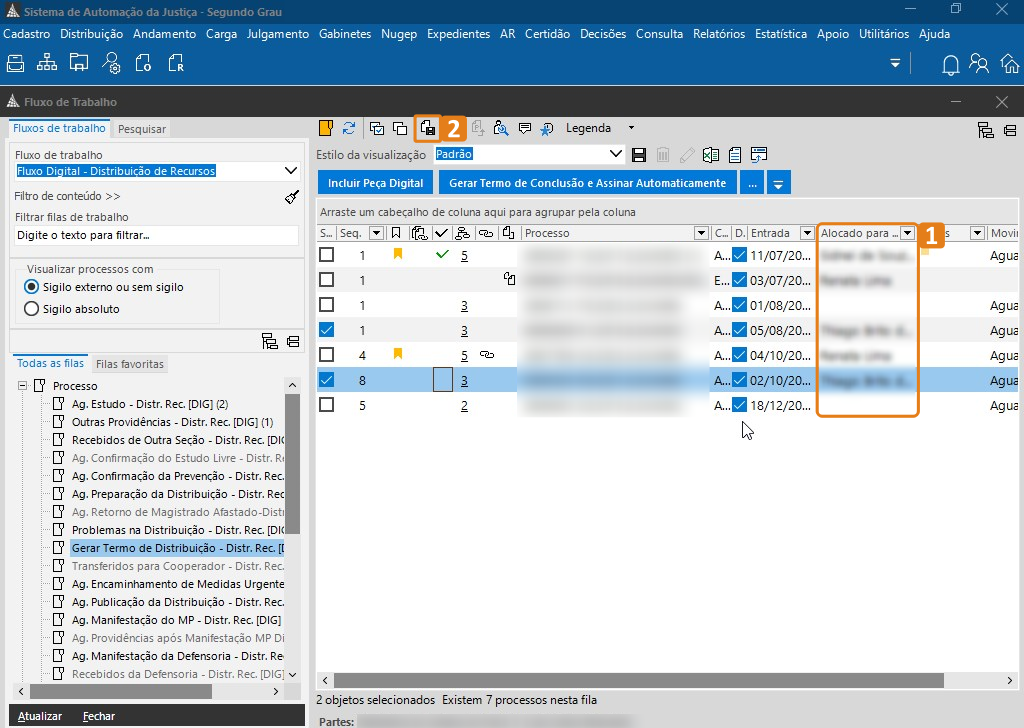This screenshot has height=728, width=1024.
Task: Export the grid with the Excel icon
Action: point(711,155)
